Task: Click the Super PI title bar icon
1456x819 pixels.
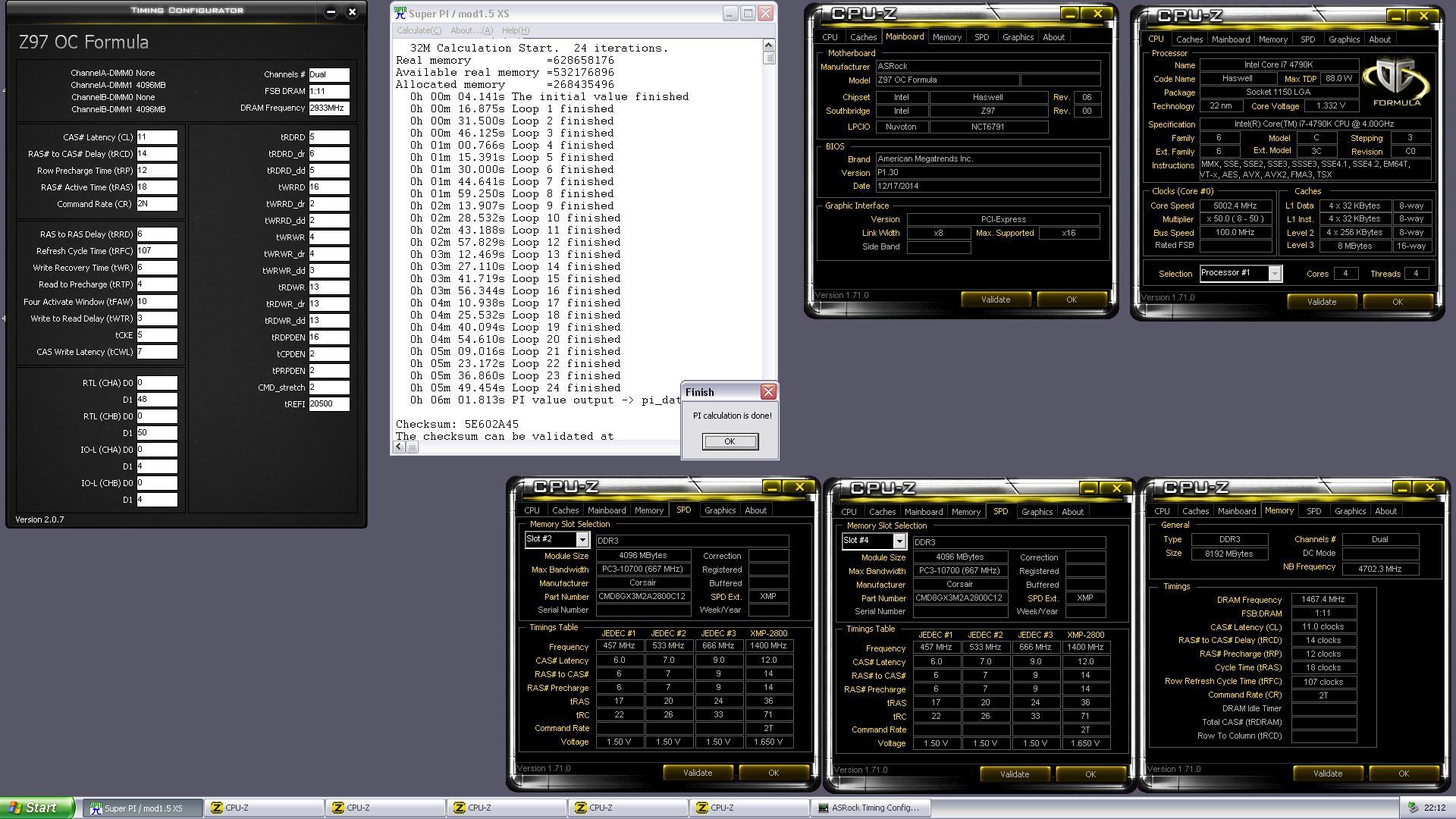Action: 400,13
